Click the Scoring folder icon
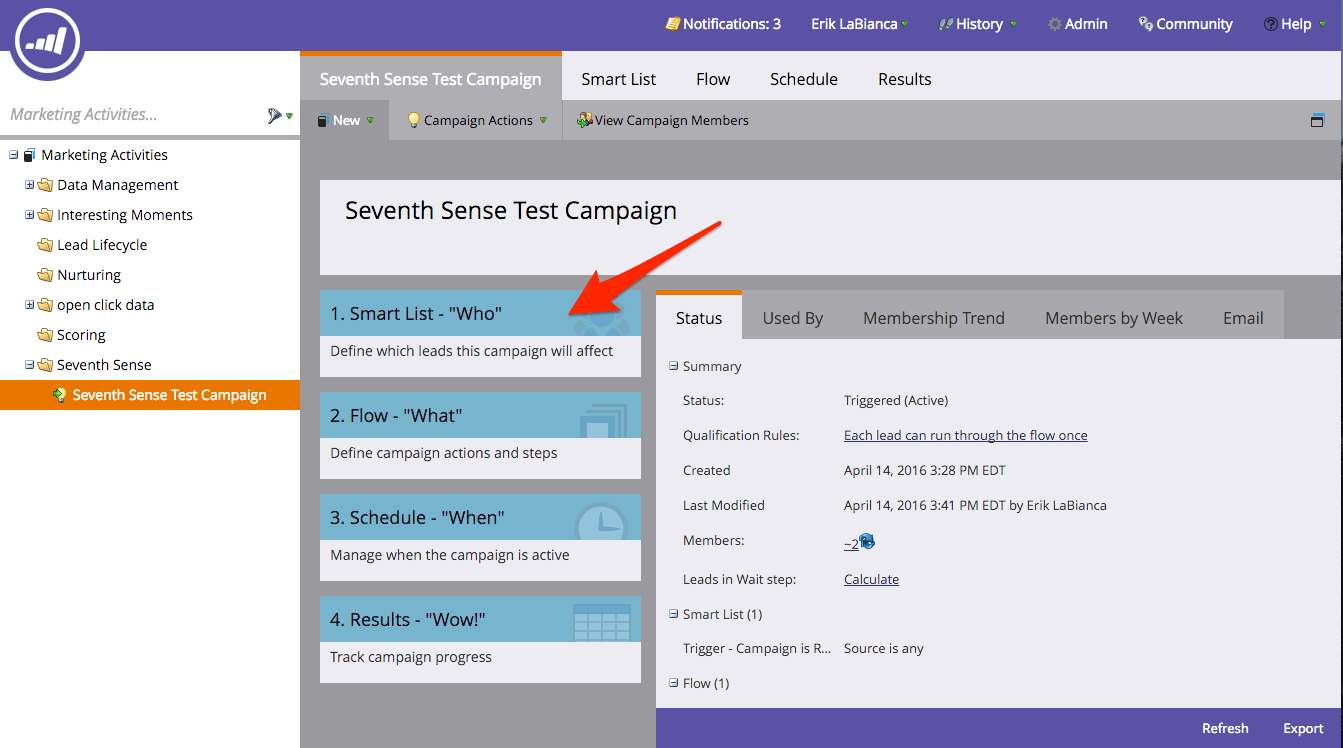The image size is (1343, 748). [x=45, y=335]
